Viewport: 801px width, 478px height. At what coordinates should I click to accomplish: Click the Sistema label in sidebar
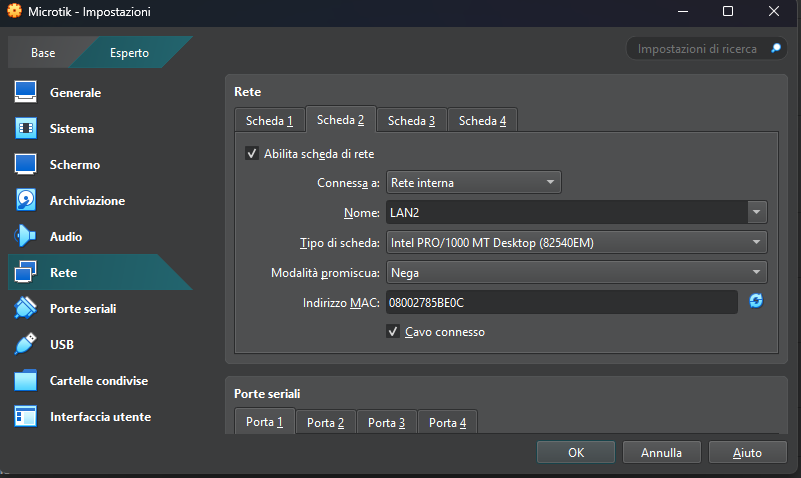(72, 129)
